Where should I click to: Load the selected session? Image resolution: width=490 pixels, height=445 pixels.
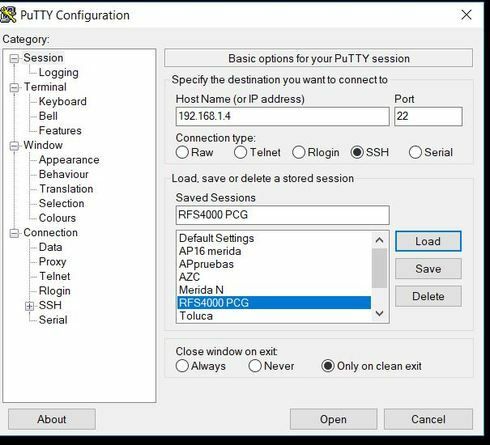(x=428, y=241)
